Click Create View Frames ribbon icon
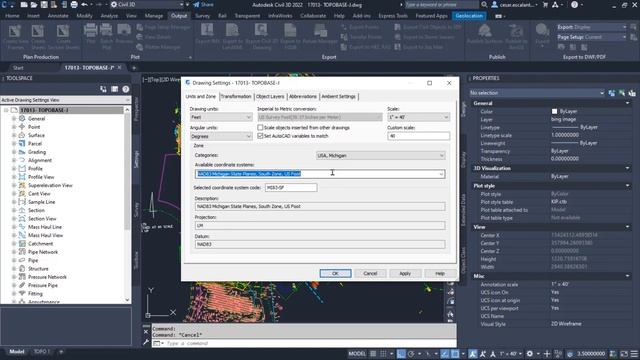640x360 pixels. coord(15,32)
